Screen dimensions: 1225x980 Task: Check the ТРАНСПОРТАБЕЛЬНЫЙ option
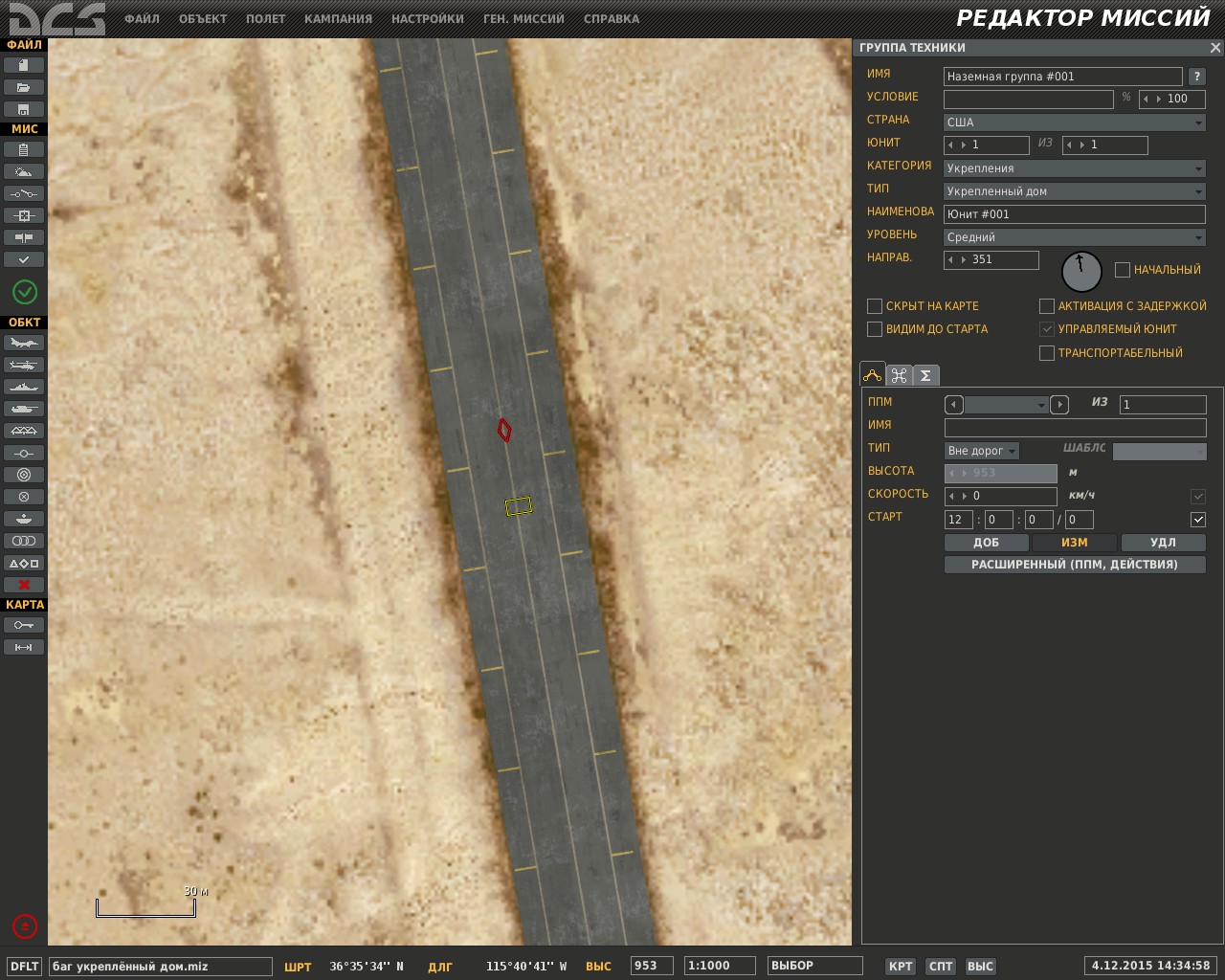(1046, 353)
